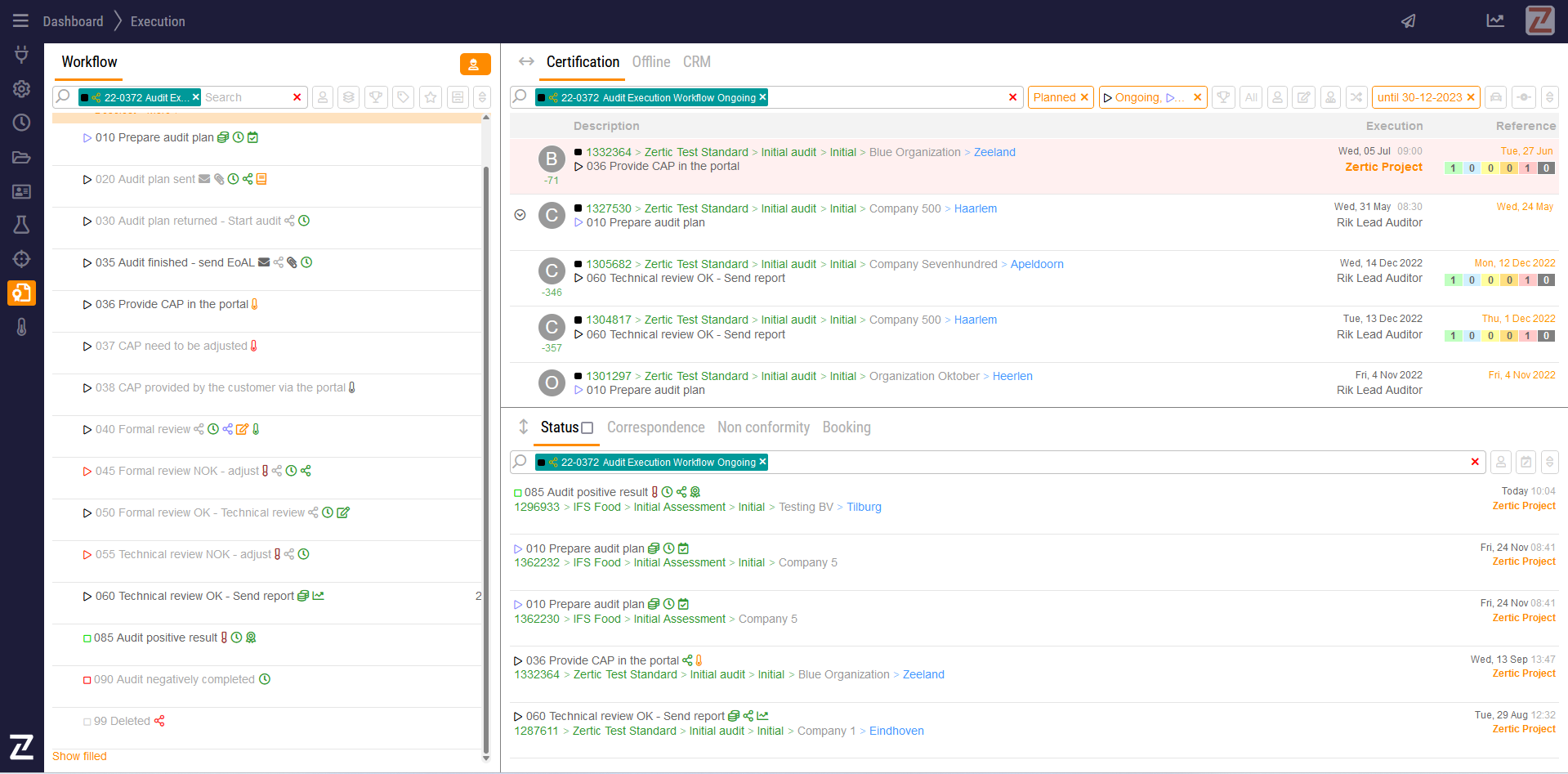Expand the row for record 1327530
This screenshot has height=774, width=1568.
pos(520,215)
